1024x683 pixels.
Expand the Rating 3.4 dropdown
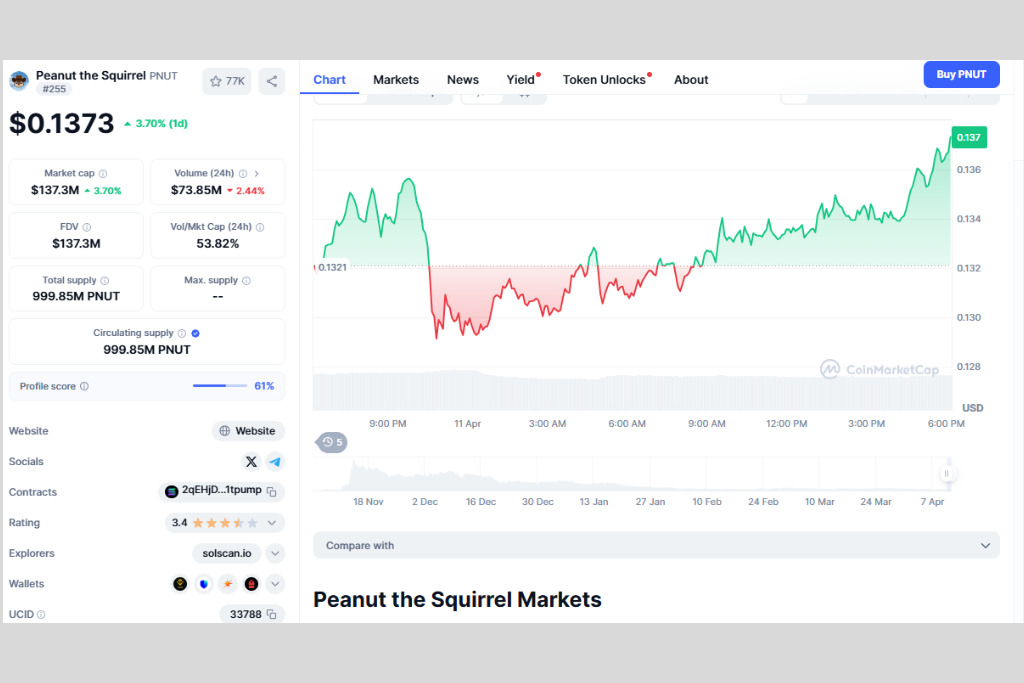(x=272, y=522)
